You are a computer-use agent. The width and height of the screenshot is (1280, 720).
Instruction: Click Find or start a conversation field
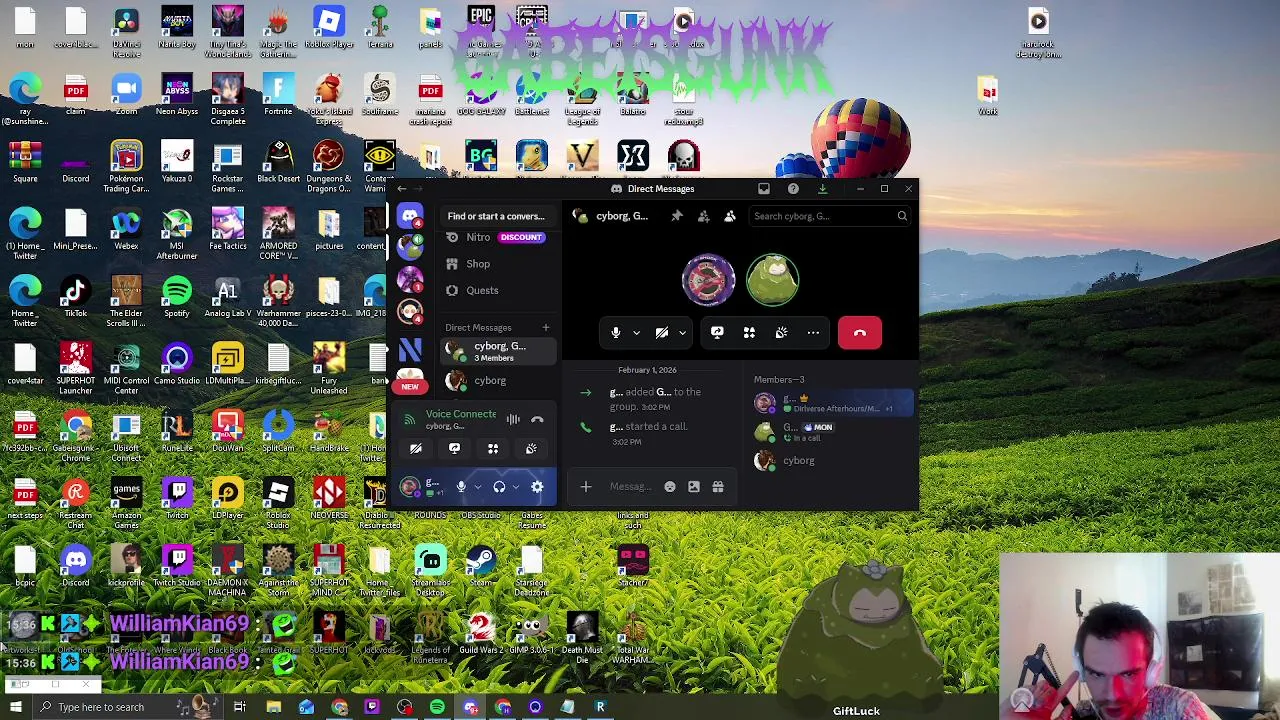(x=496, y=216)
